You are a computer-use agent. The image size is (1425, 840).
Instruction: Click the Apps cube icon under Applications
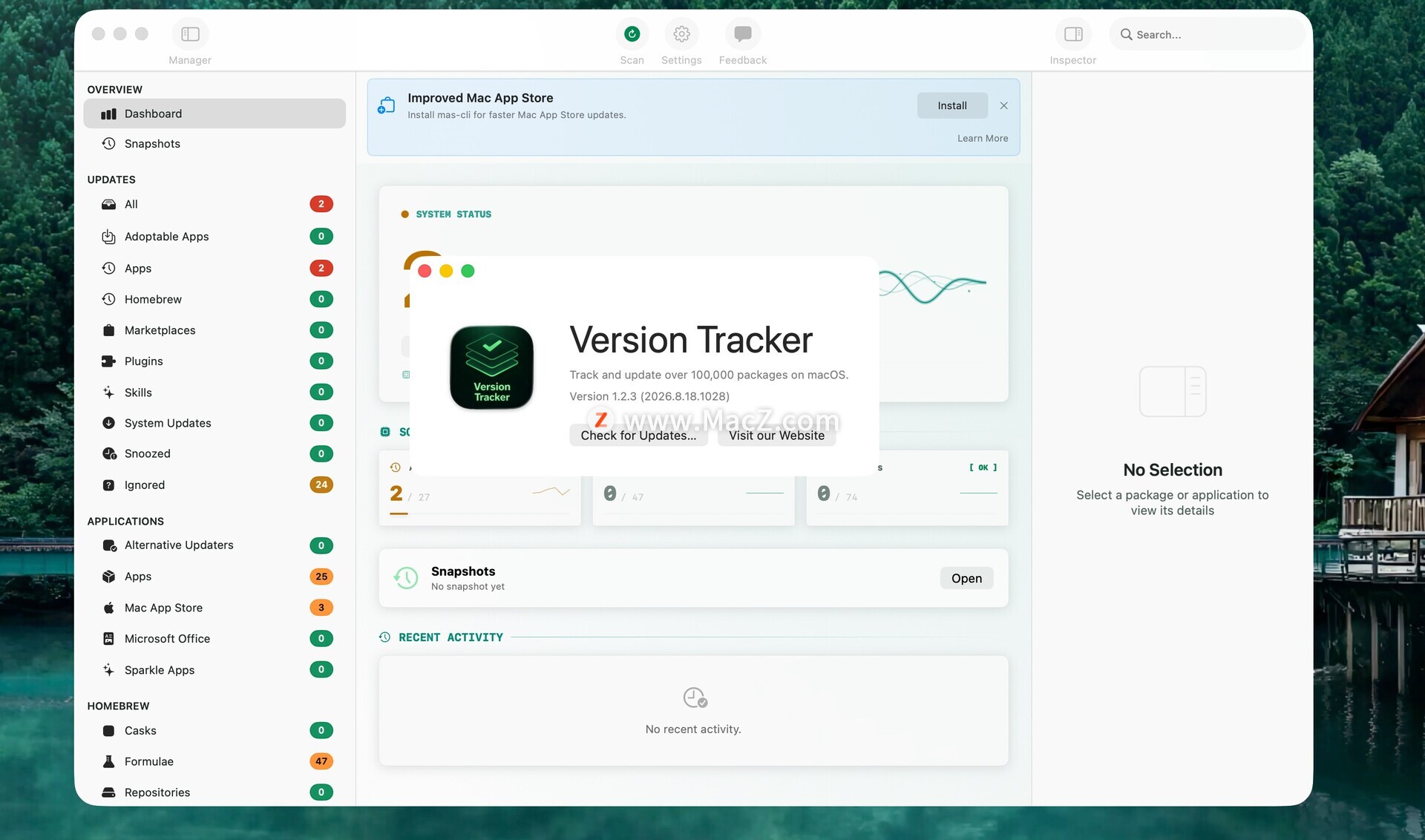point(108,577)
